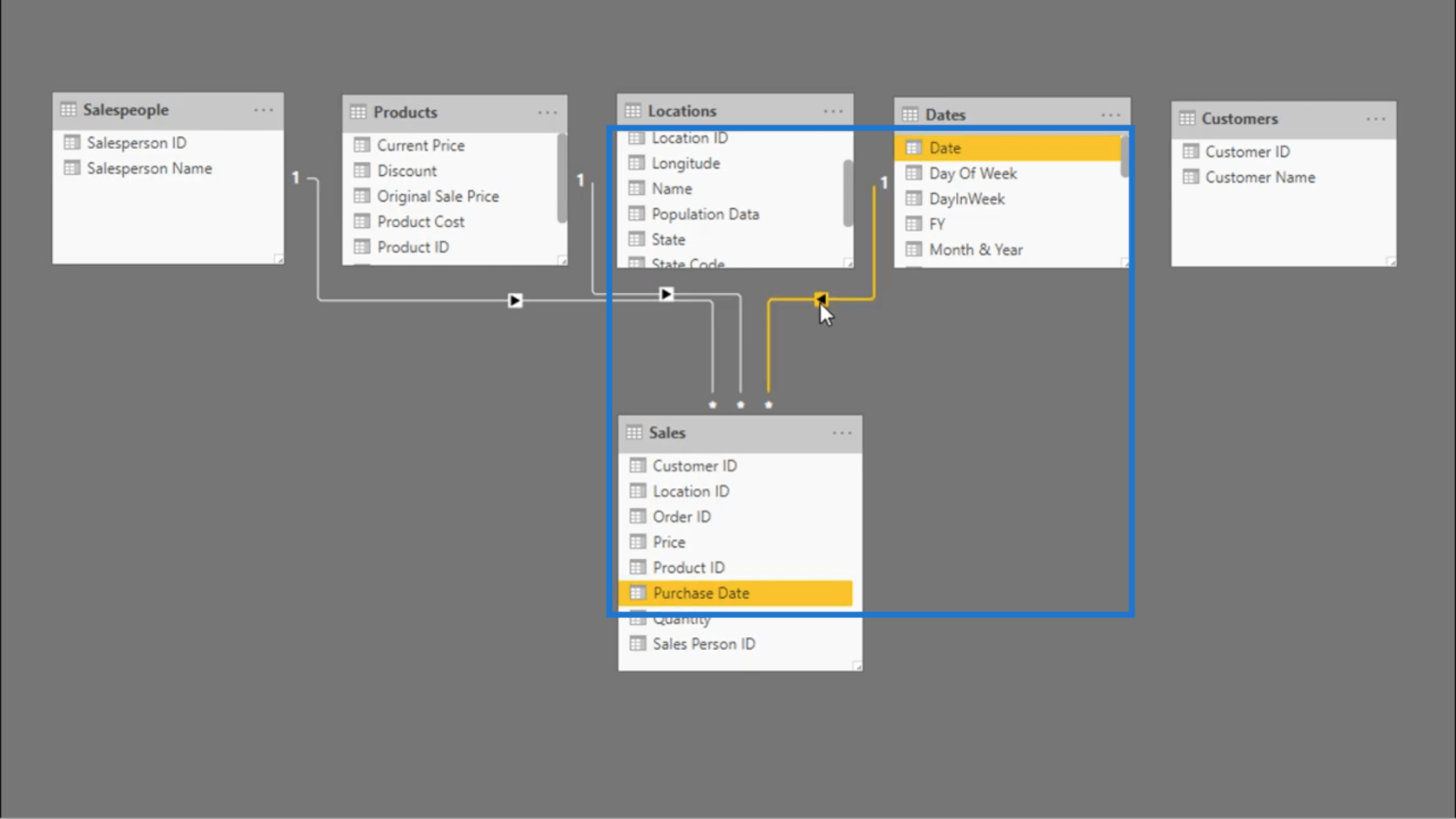Click the Dates table scrollbar

pos(1124,157)
